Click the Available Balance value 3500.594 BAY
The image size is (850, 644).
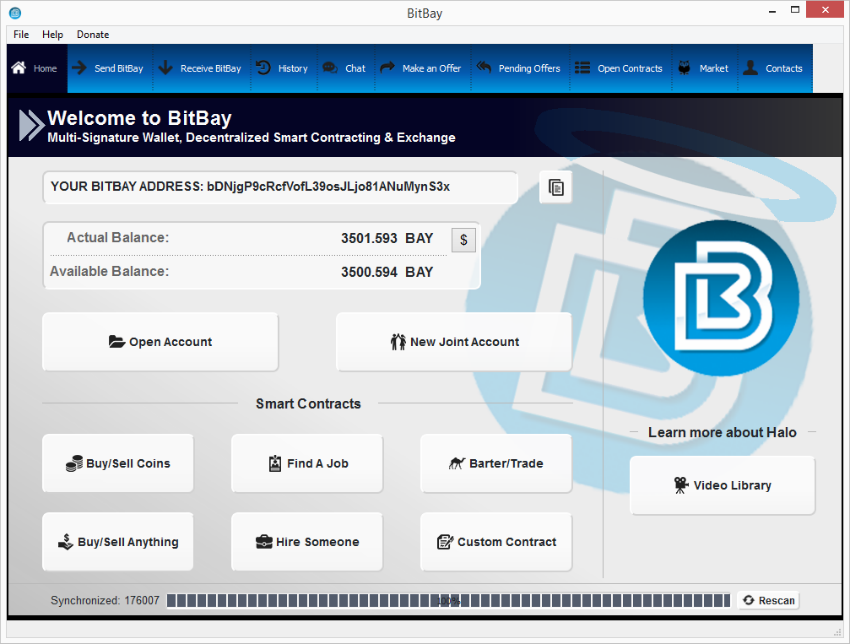[387, 272]
